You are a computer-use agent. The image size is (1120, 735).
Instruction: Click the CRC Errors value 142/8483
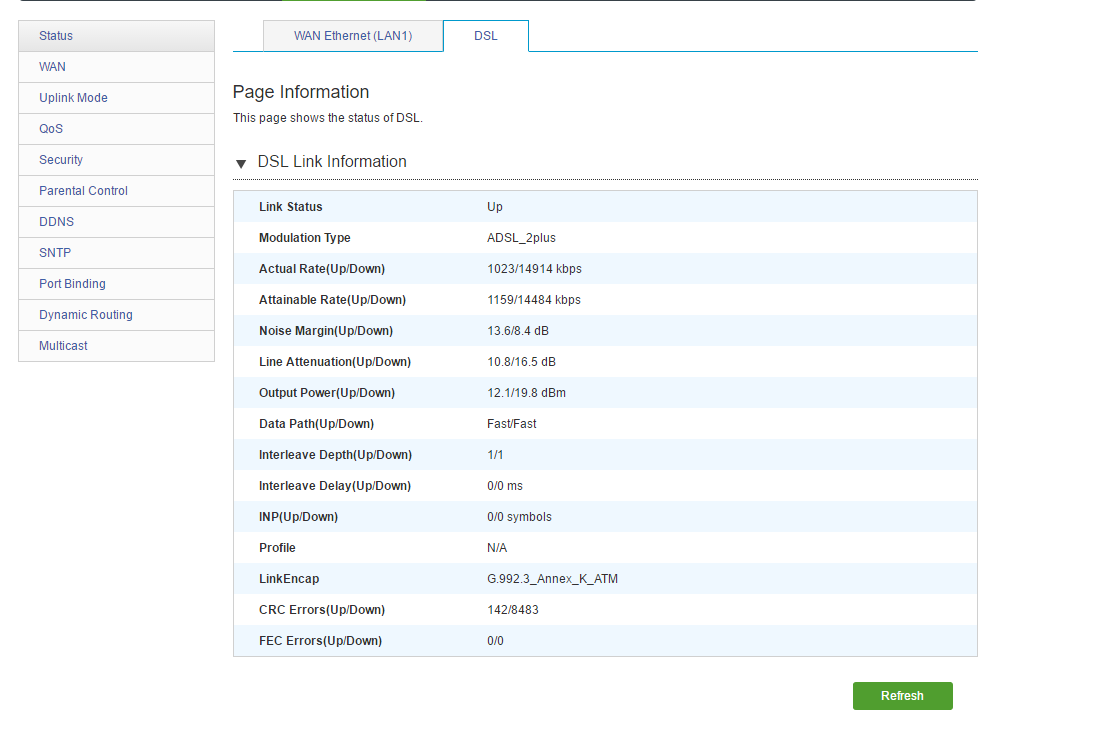(x=512, y=610)
